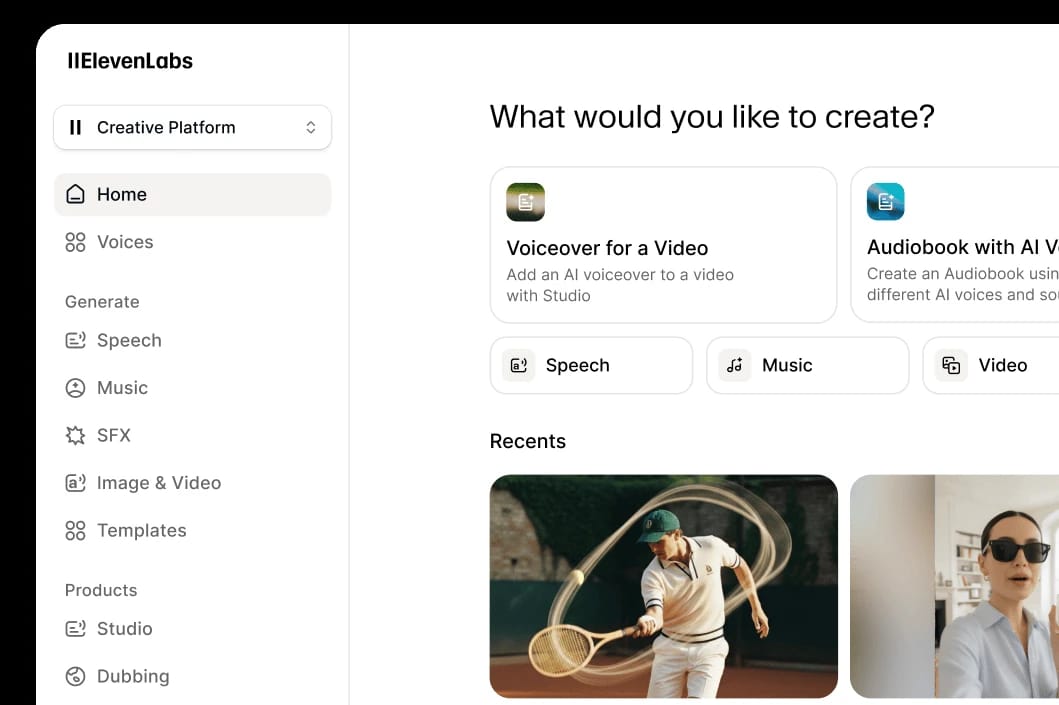Select the Dubbing globe icon
1059x705 pixels.
click(74, 676)
